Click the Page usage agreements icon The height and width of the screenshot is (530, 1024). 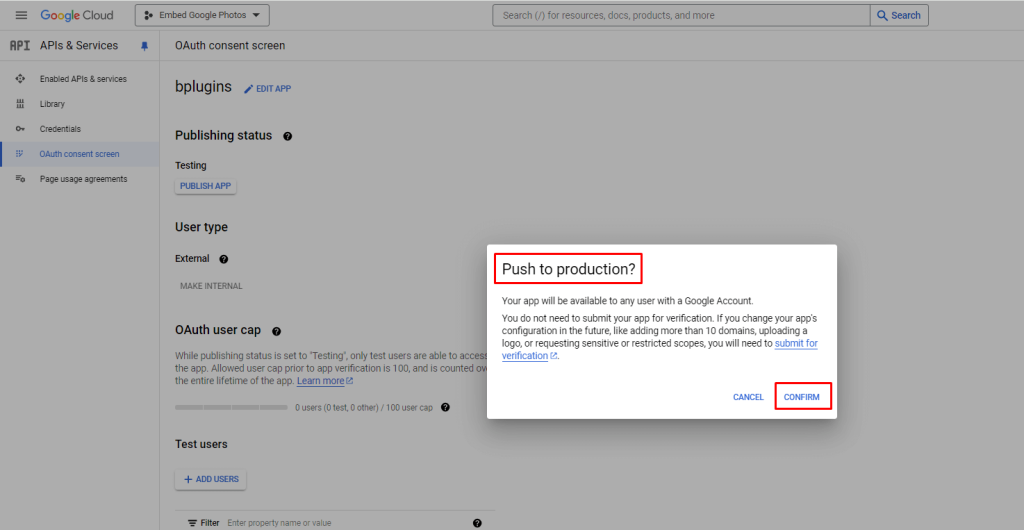(x=20, y=179)
